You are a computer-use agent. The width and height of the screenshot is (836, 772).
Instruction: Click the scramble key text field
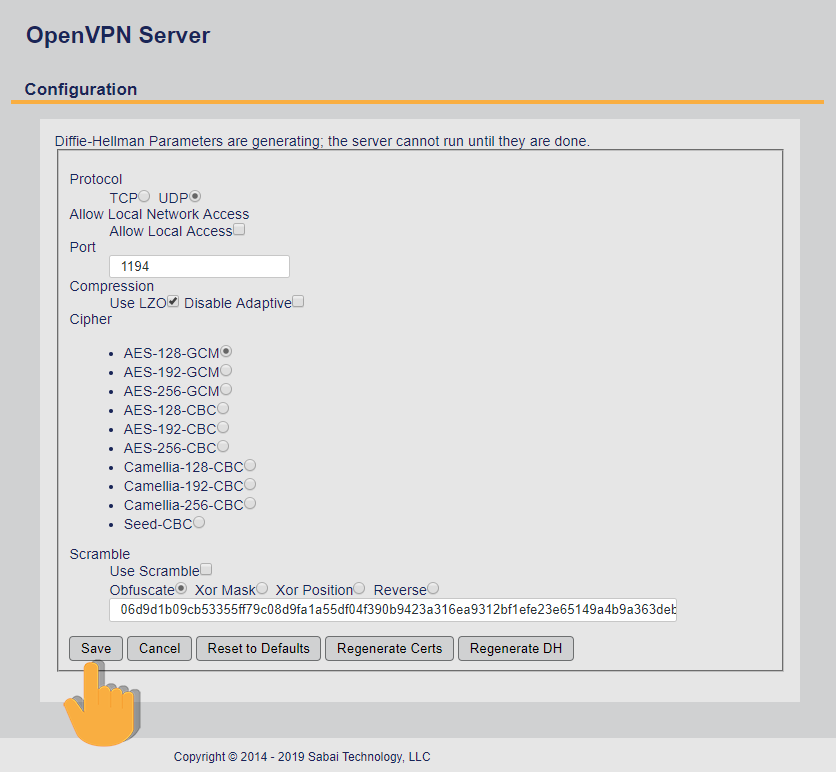pyautogui.click(x=392, y=610)
